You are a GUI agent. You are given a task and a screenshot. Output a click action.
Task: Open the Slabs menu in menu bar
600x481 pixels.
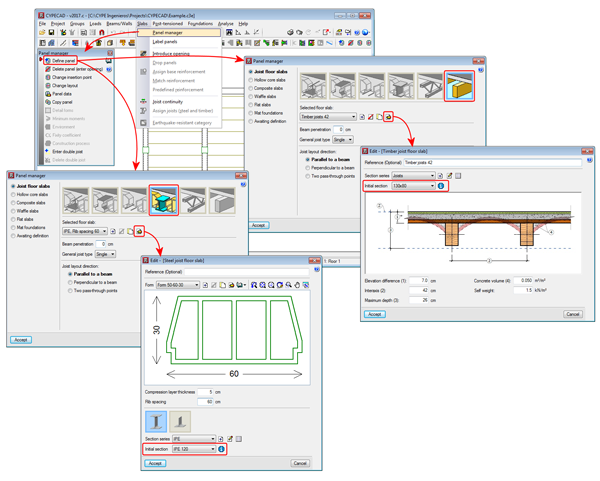click(x=143, y=23)
